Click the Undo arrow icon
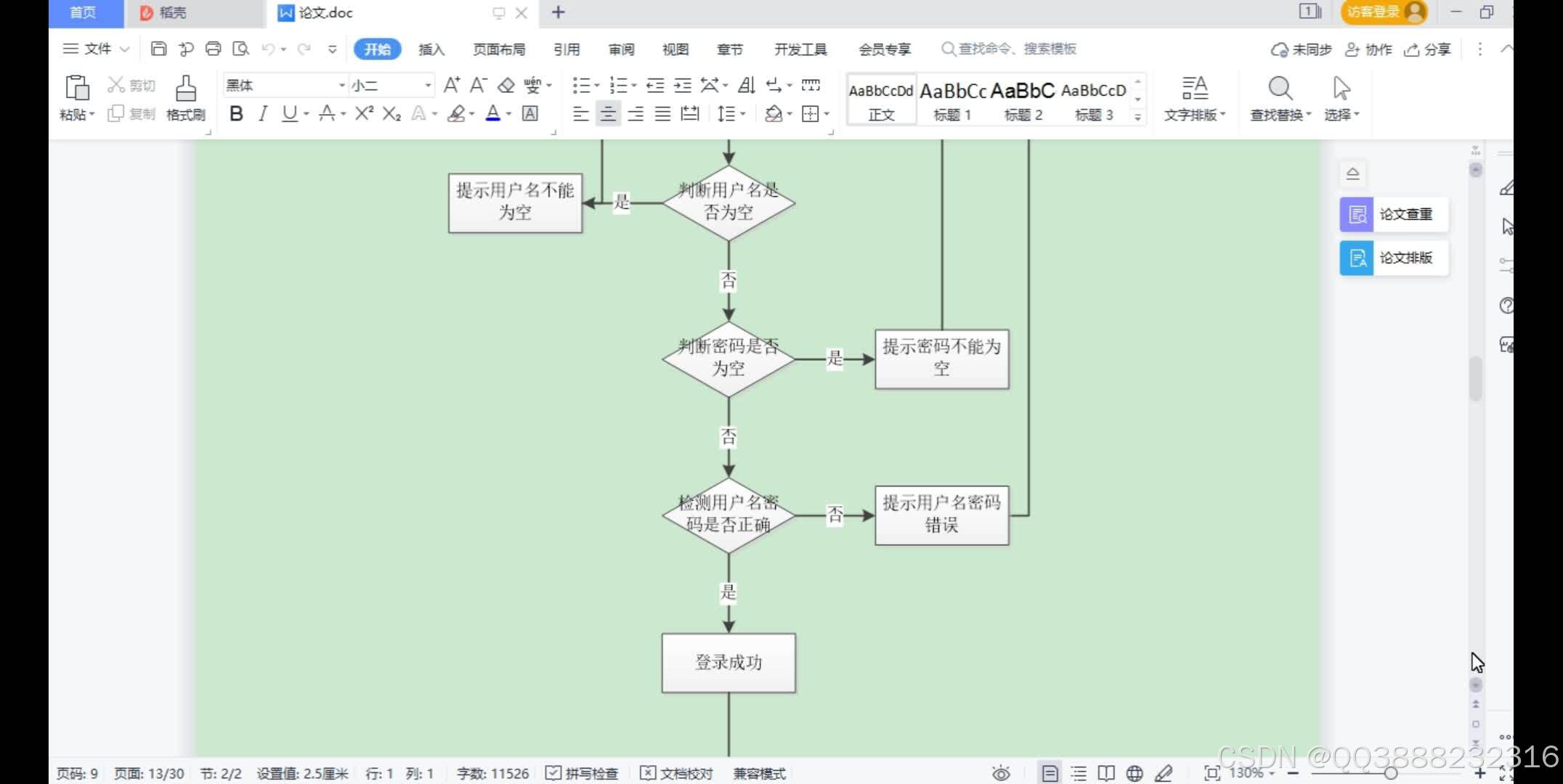Image resolution: width=1563 pixels, height=784 pixels. tap(268, 49)
